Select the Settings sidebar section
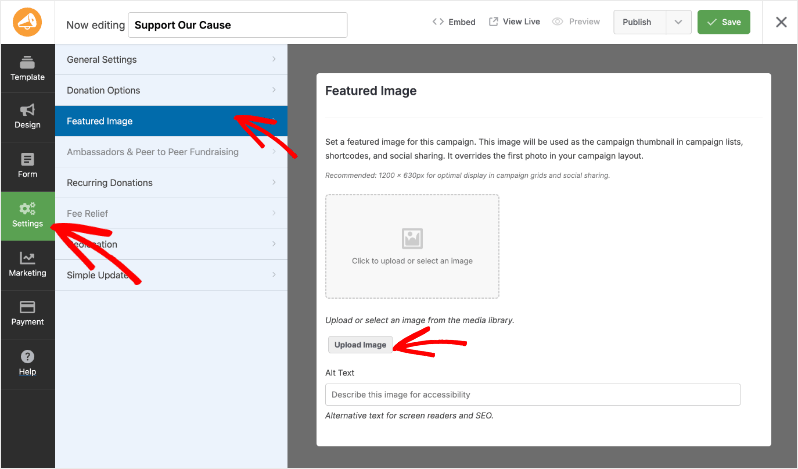This screenshot has height=469, width=798. tap(27, 216)
